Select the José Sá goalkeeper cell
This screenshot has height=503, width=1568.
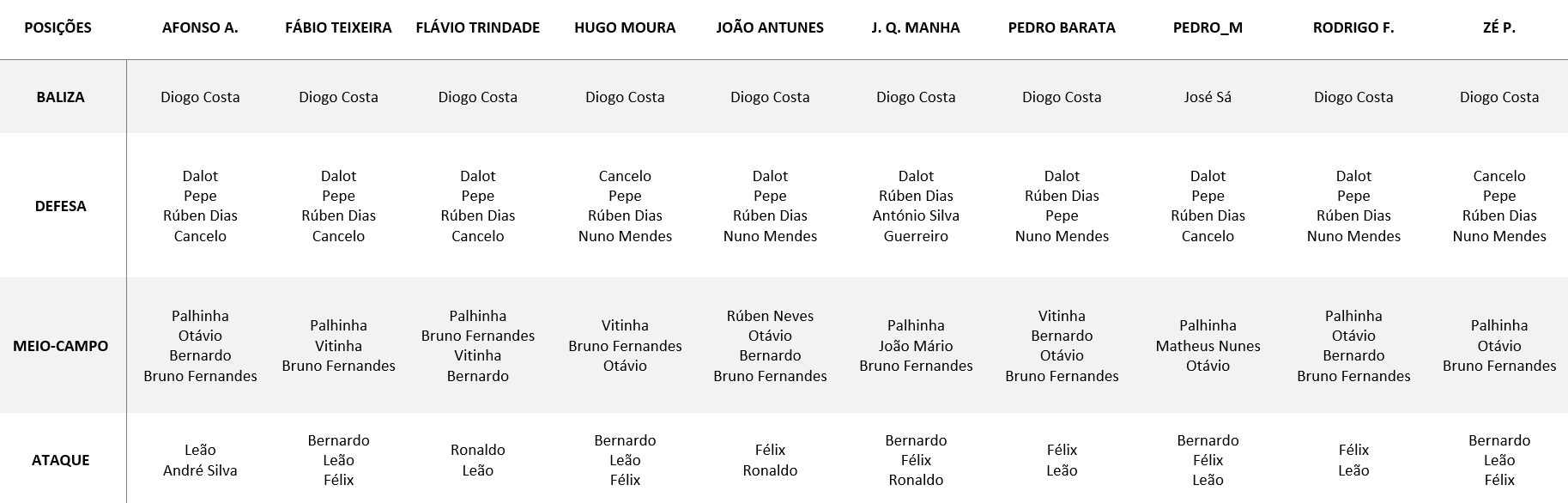tap(1208, 97)
